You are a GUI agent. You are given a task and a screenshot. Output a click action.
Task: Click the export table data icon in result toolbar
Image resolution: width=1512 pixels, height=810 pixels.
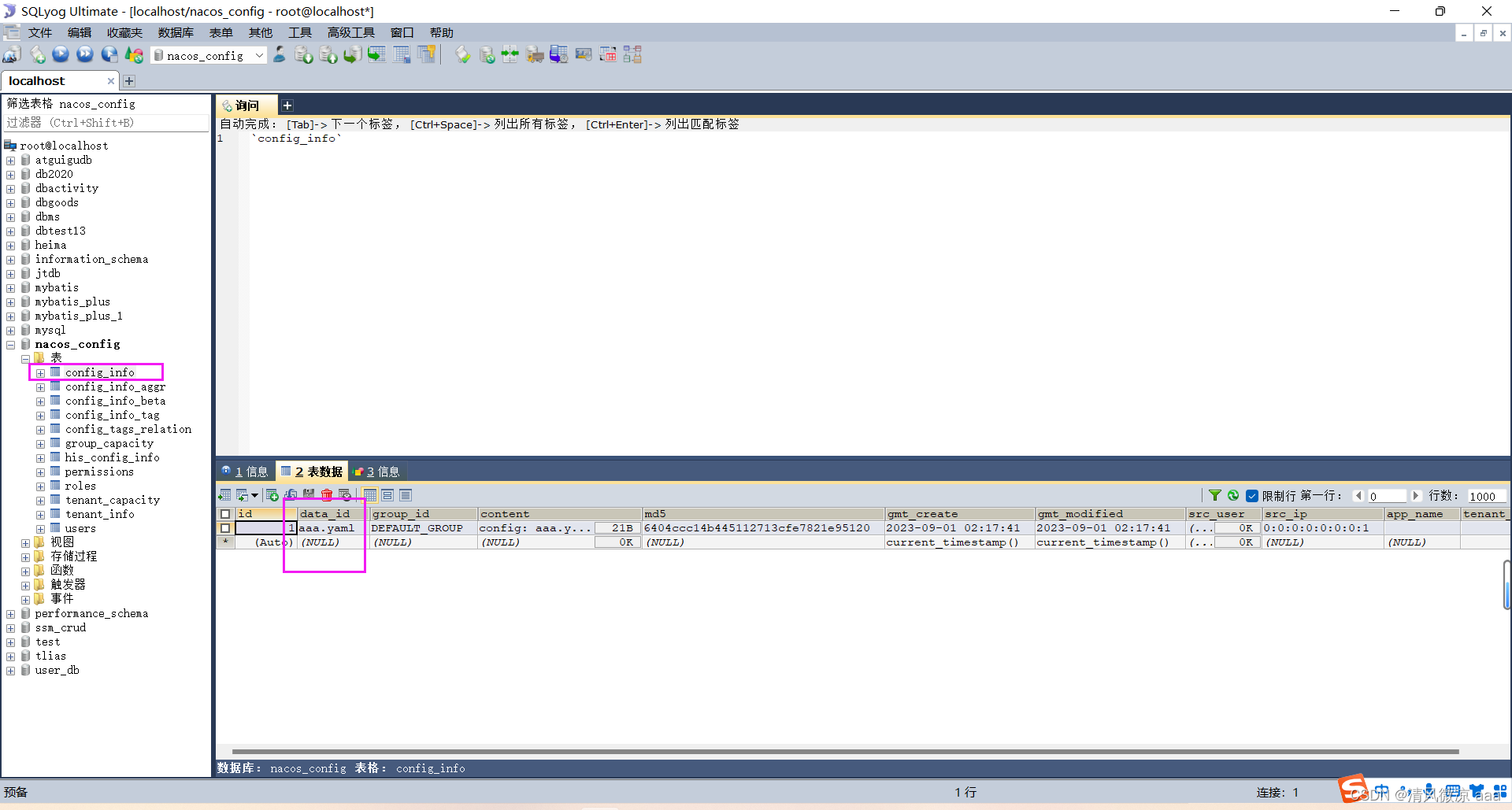(x=224, y=495)
